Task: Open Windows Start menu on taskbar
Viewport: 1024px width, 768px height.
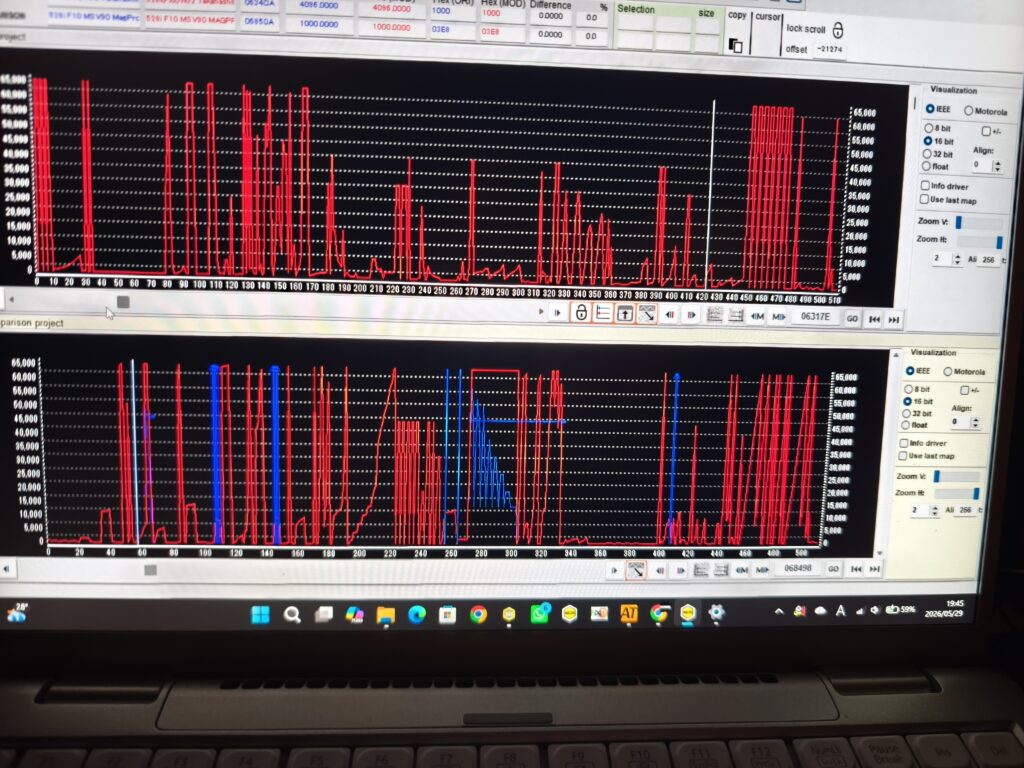Action: (x=261, y=615)
